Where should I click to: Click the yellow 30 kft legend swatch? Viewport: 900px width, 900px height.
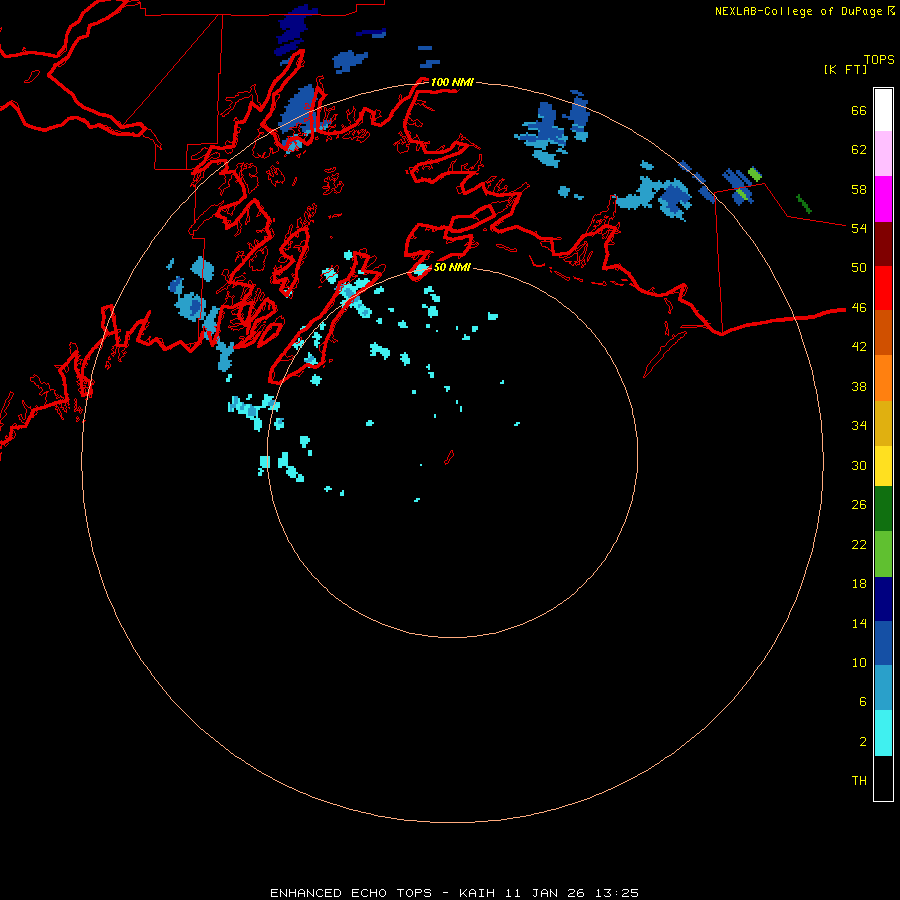click(883, 466)
